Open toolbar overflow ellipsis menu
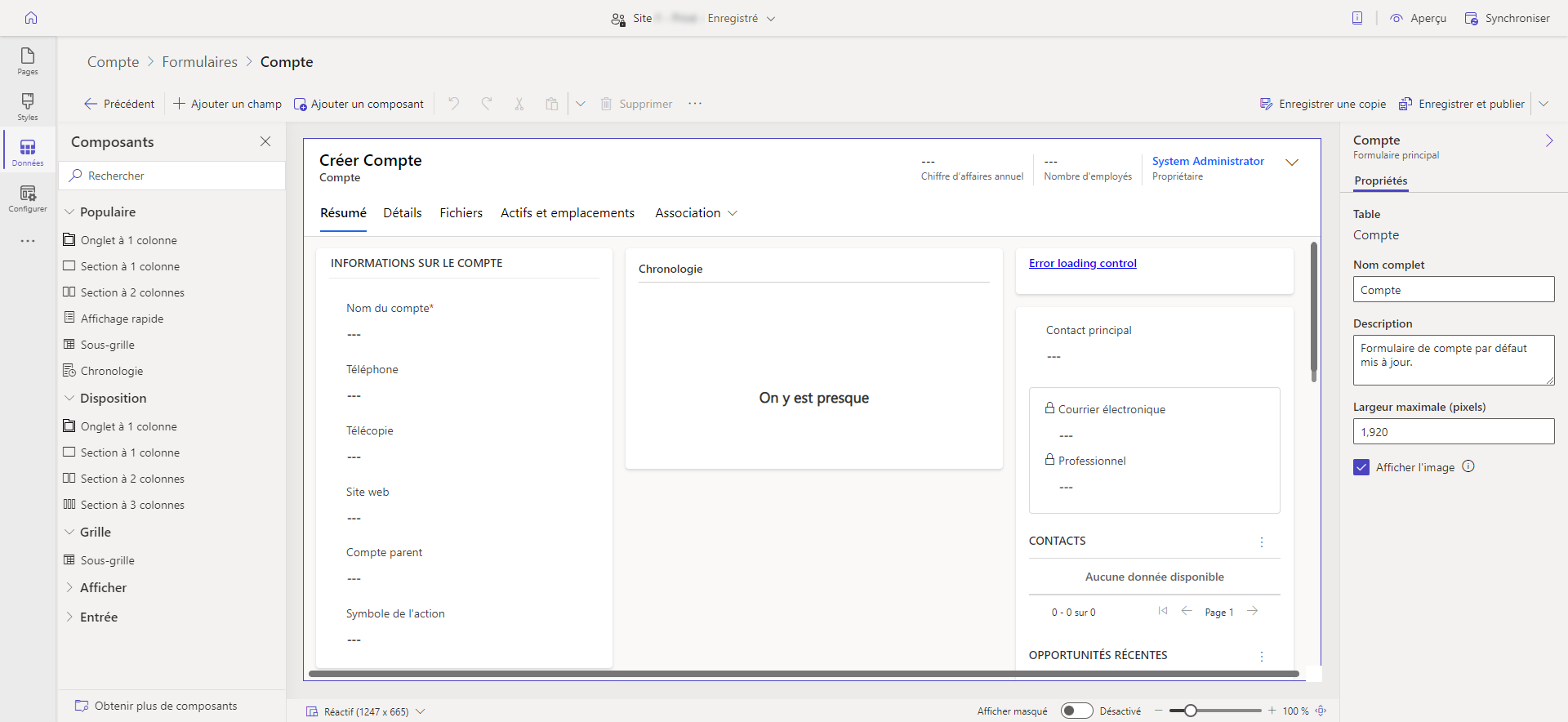The width and height of the screenshot is (1568, 722). (x=695, y=104)
